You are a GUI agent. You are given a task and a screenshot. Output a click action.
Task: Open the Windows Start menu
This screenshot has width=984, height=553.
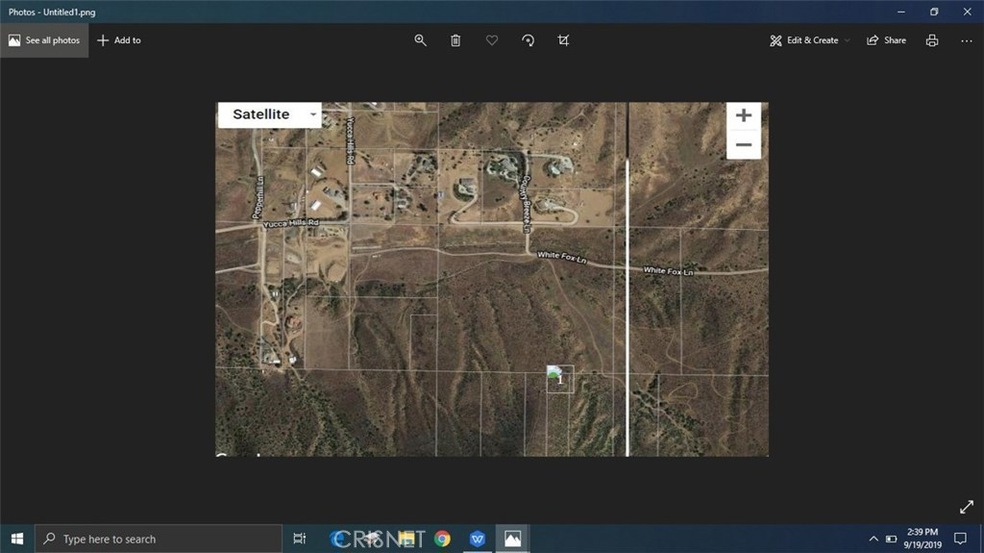[x=17, y=539]
